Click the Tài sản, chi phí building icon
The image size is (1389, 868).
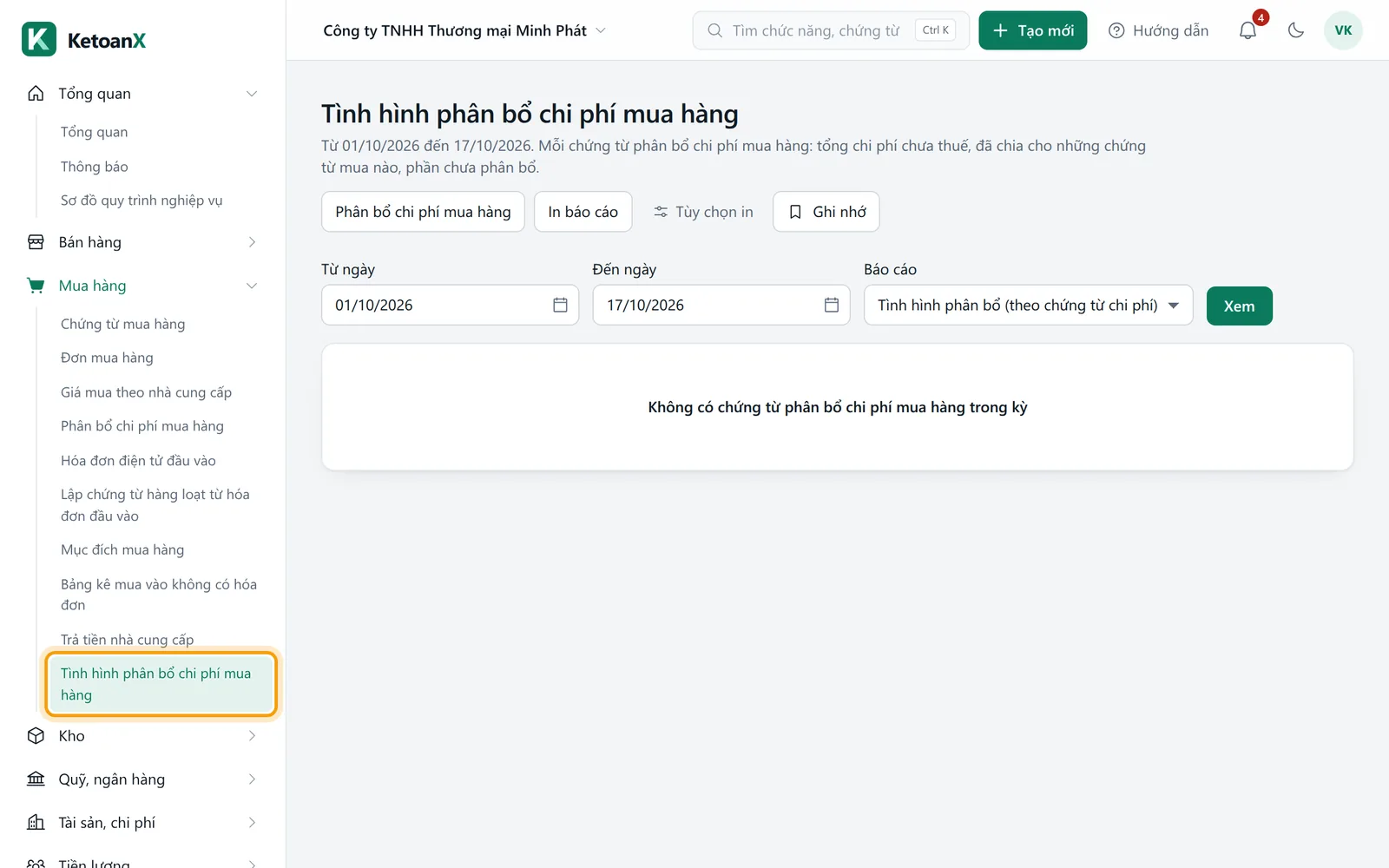click(x=36, y=823)
